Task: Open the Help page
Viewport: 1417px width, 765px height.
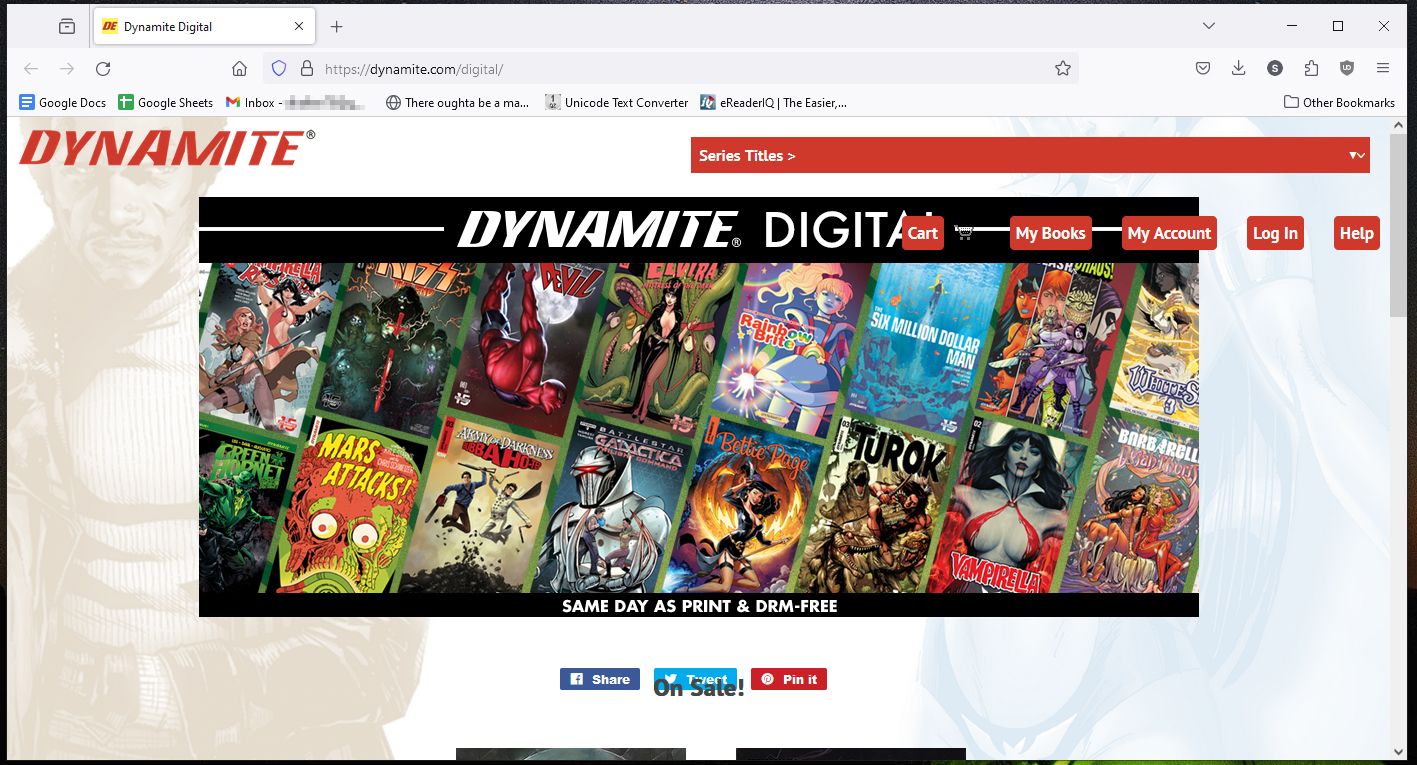Action: coord(1356,233)
